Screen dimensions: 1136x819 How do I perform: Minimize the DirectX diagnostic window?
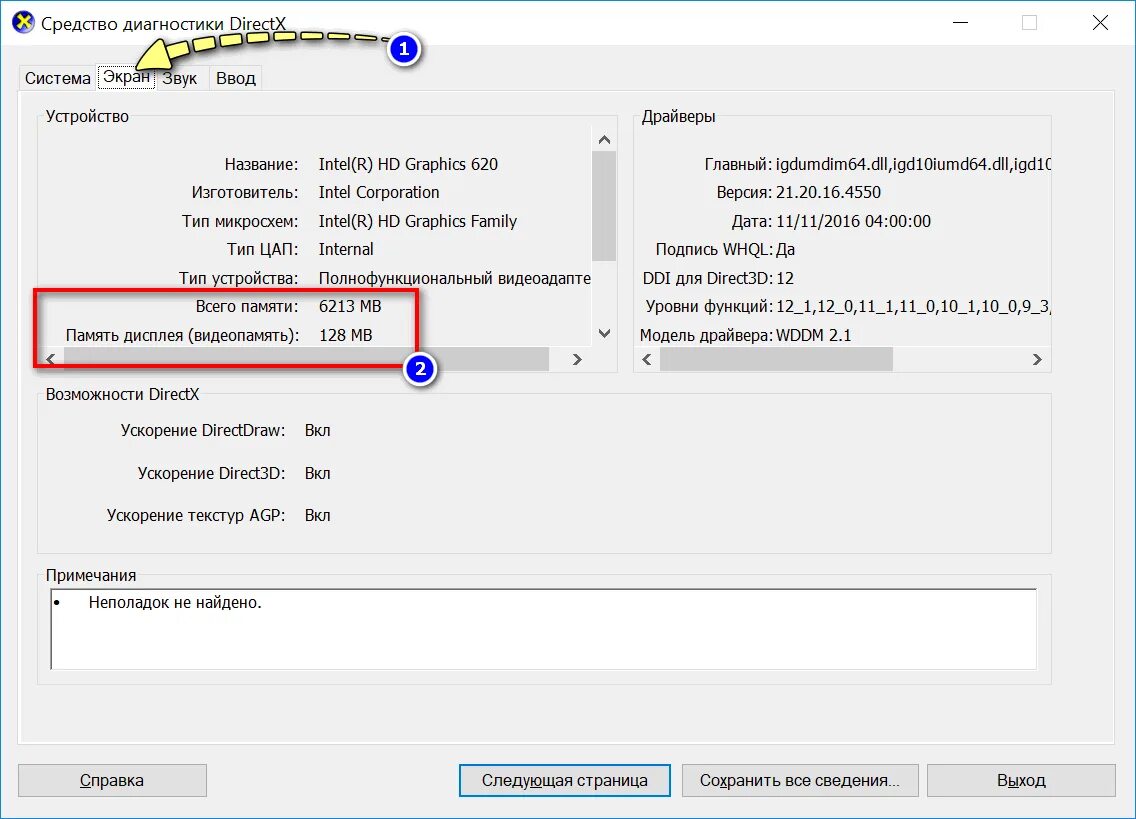(961, 22)
